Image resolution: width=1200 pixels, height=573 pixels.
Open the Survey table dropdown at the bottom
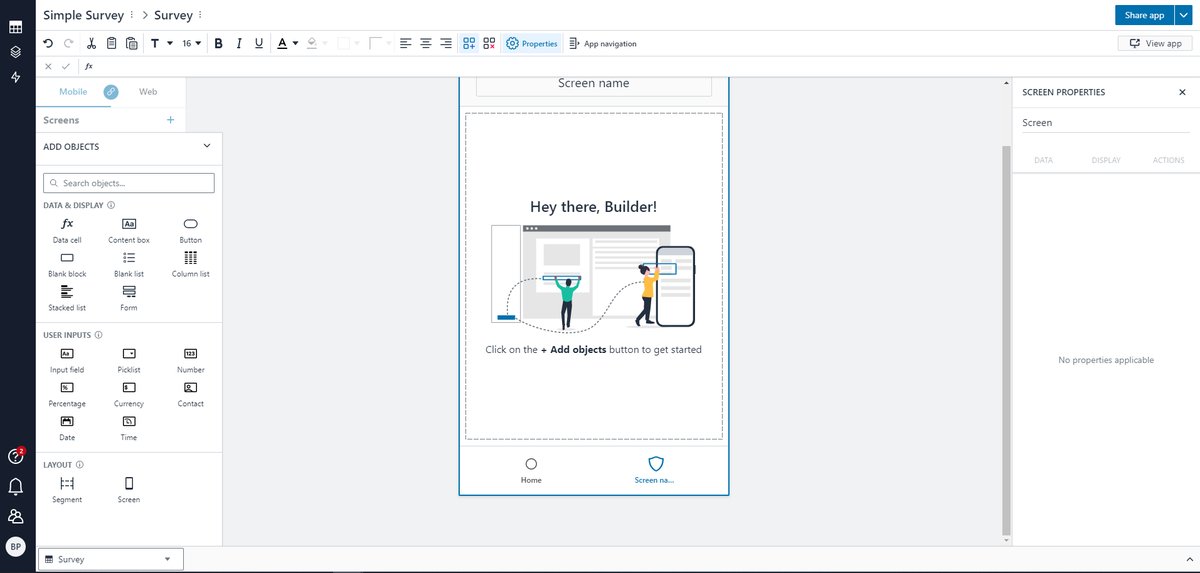pyautogui.click(x=110, y=559)
